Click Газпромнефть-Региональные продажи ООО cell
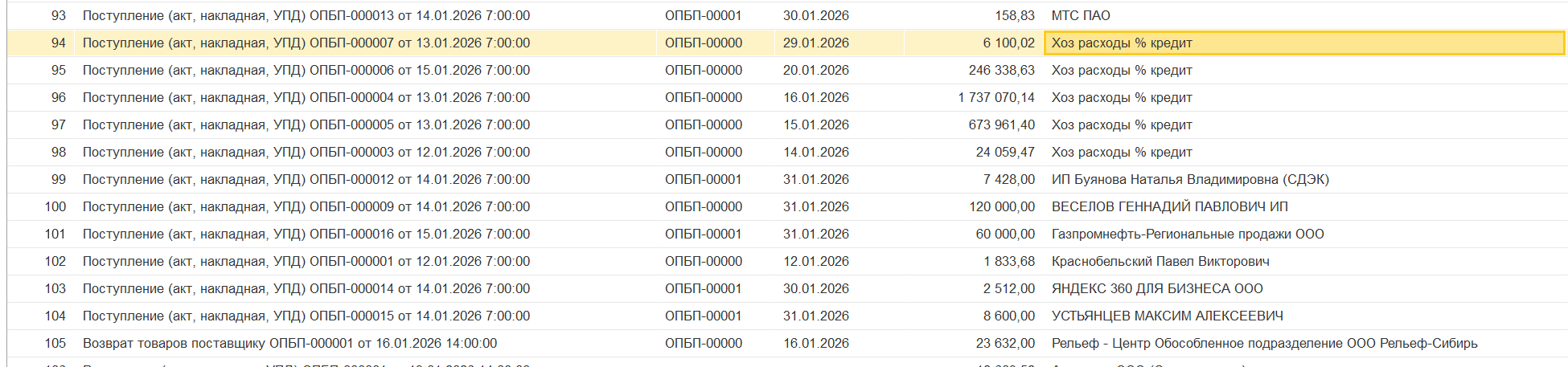This screenshot has width=1568, height=367. pos(1187,234)
